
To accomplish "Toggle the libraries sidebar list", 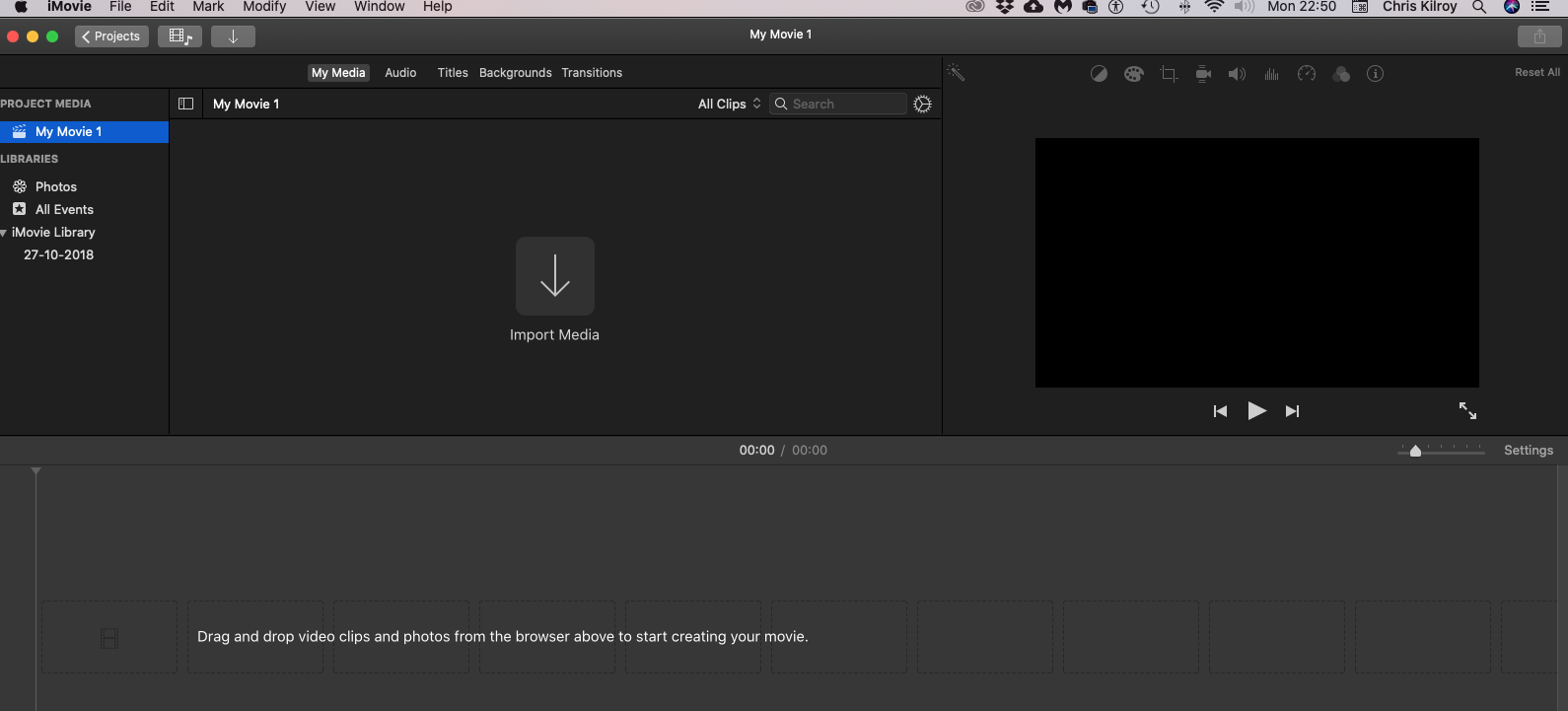I will (185, 104).
